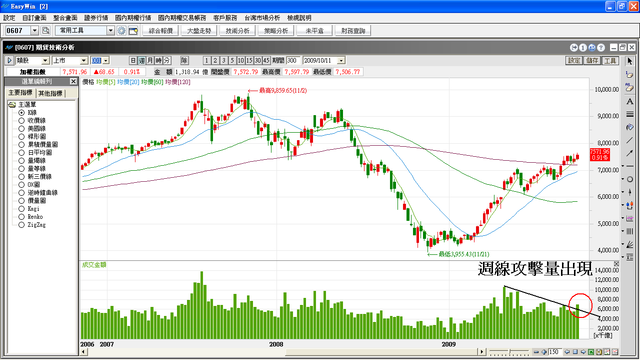Click the 除 button in chart toolbar
The width and height of the screenshot is (640, 360).
[x=184, y=60]
